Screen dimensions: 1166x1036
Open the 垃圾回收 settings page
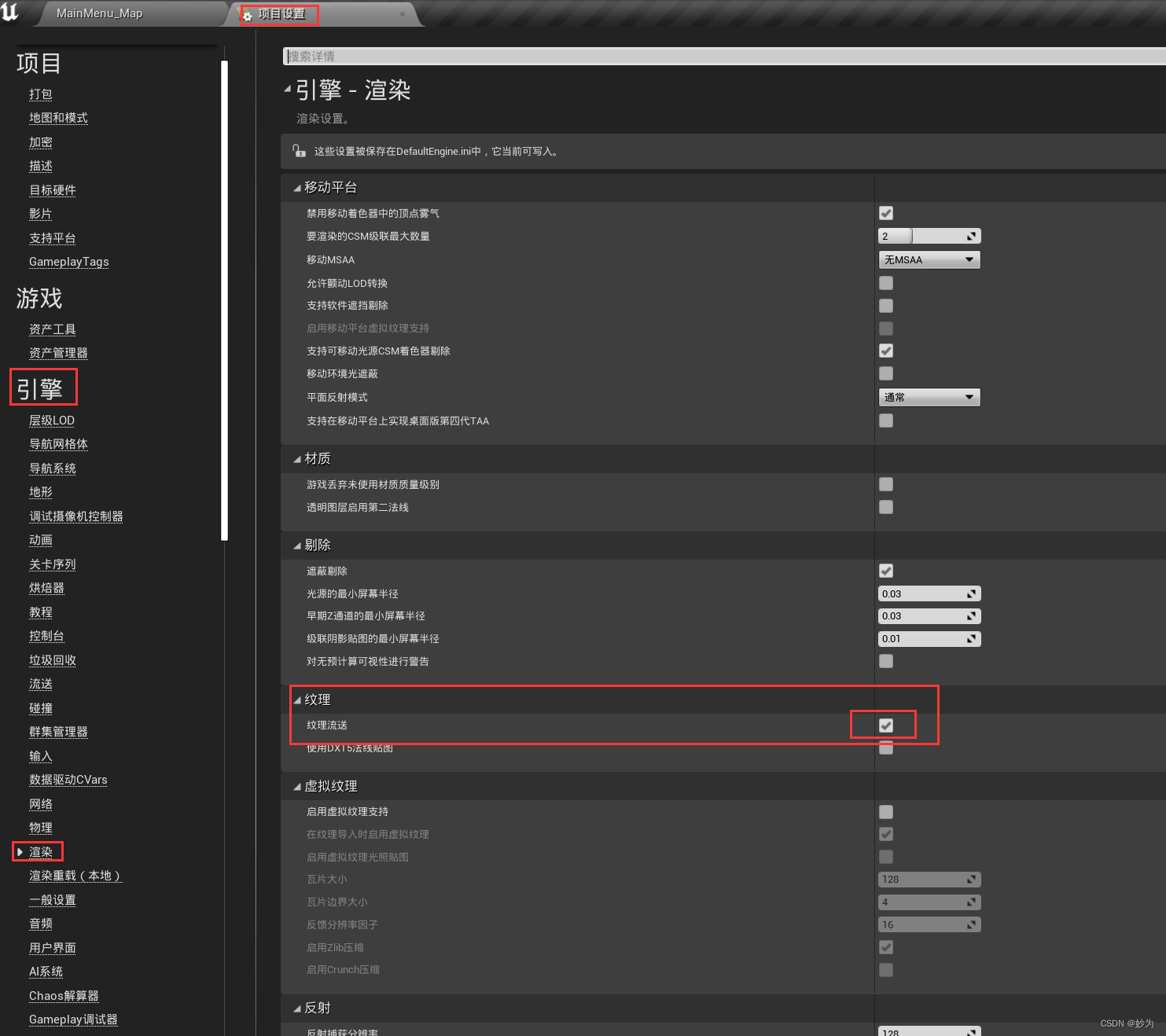click(x=53, y=660)
